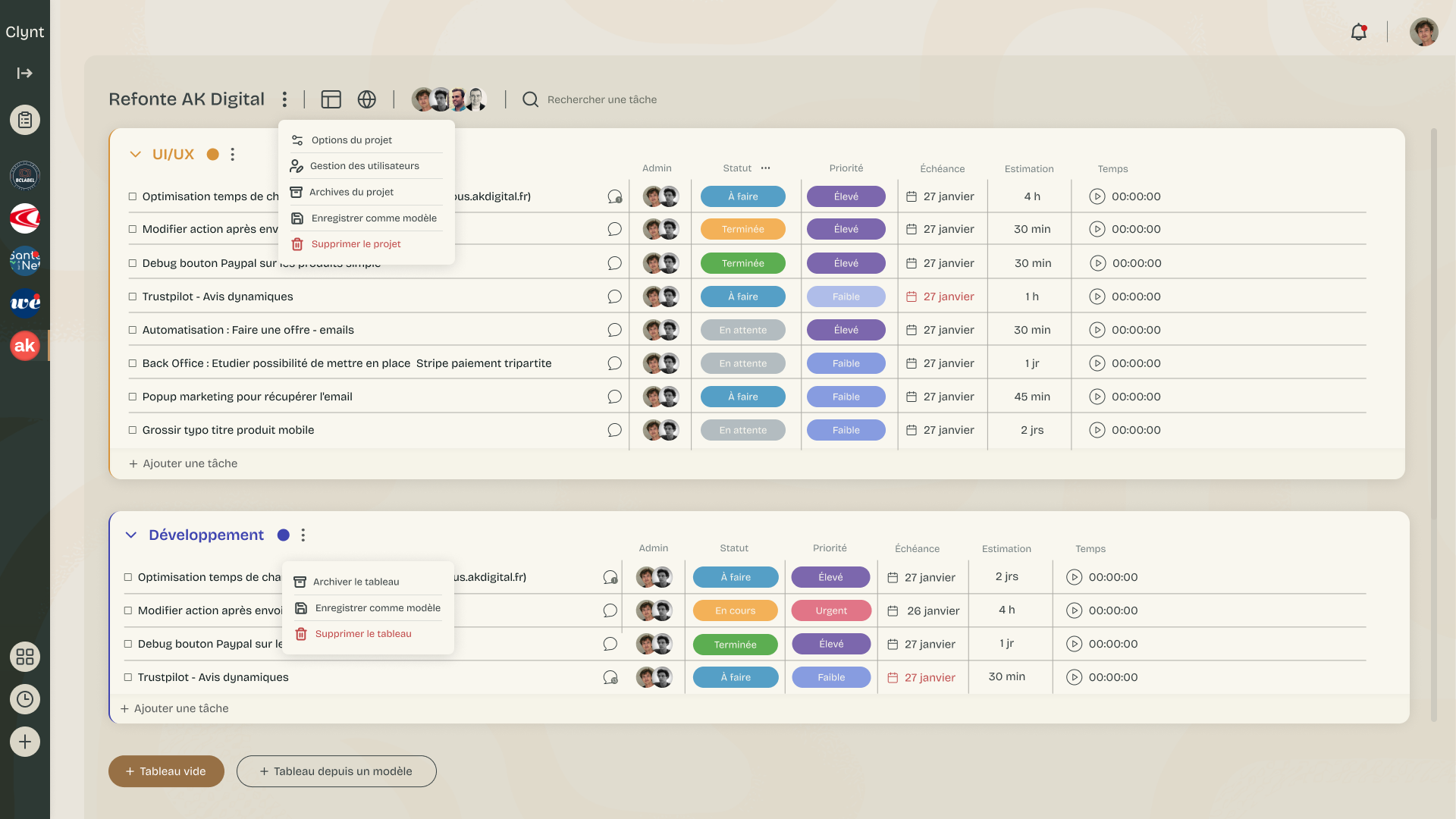The height and width of the screenshot is (819, 1456).
Task: Click the globe icon in project header
Action: tap(367, 99)
